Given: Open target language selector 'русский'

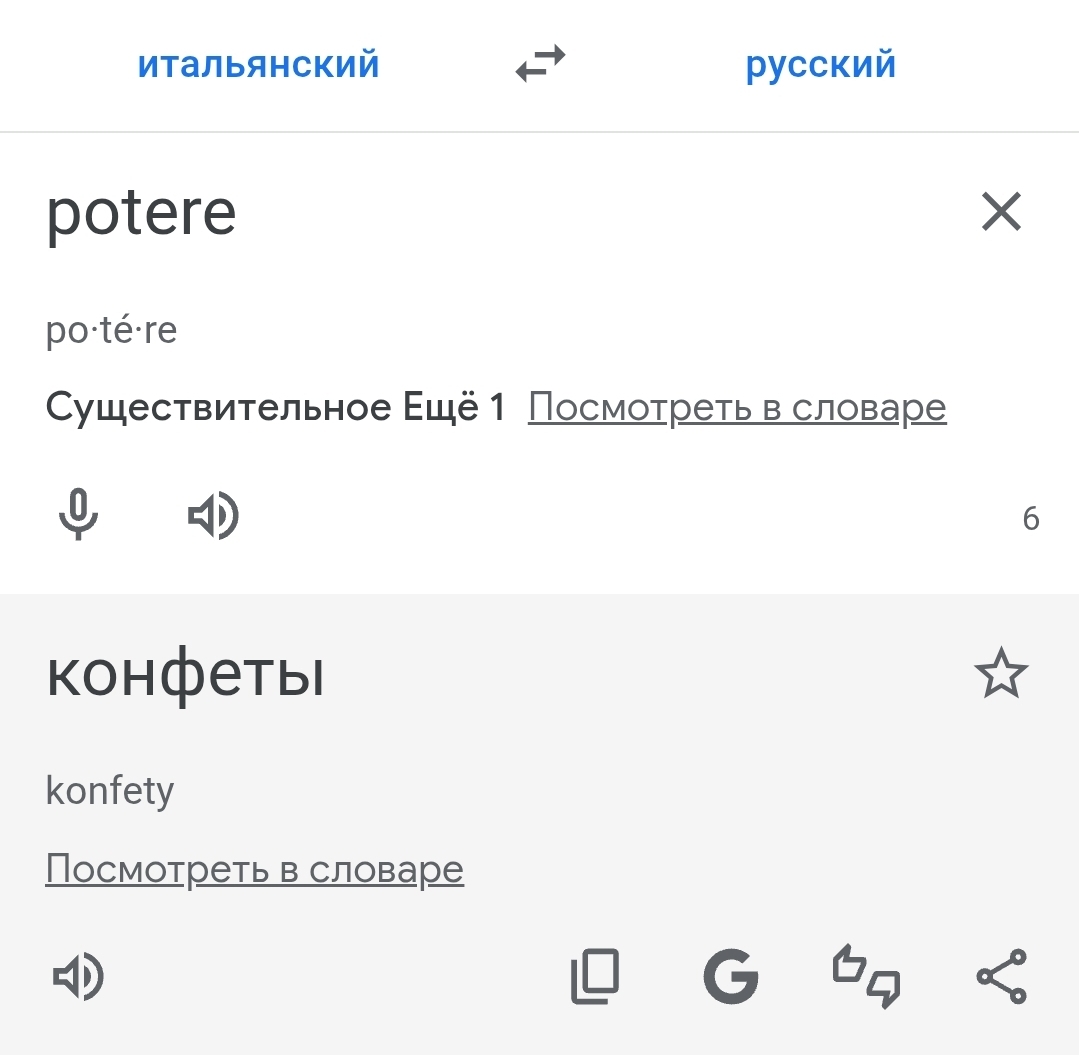Looking at the screenshot, I should (x=821, y=65).
